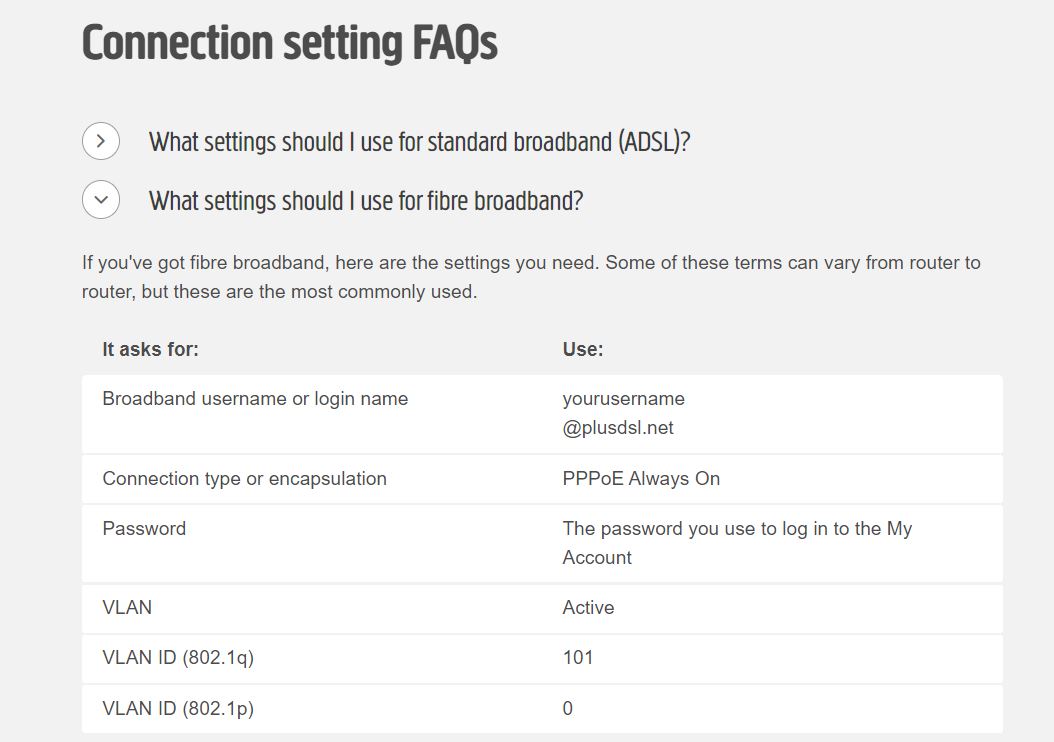Click the right-facing chevron circle icon
Image resolution: width=1054 pixels, height=742 pixels.
[100, 141]
